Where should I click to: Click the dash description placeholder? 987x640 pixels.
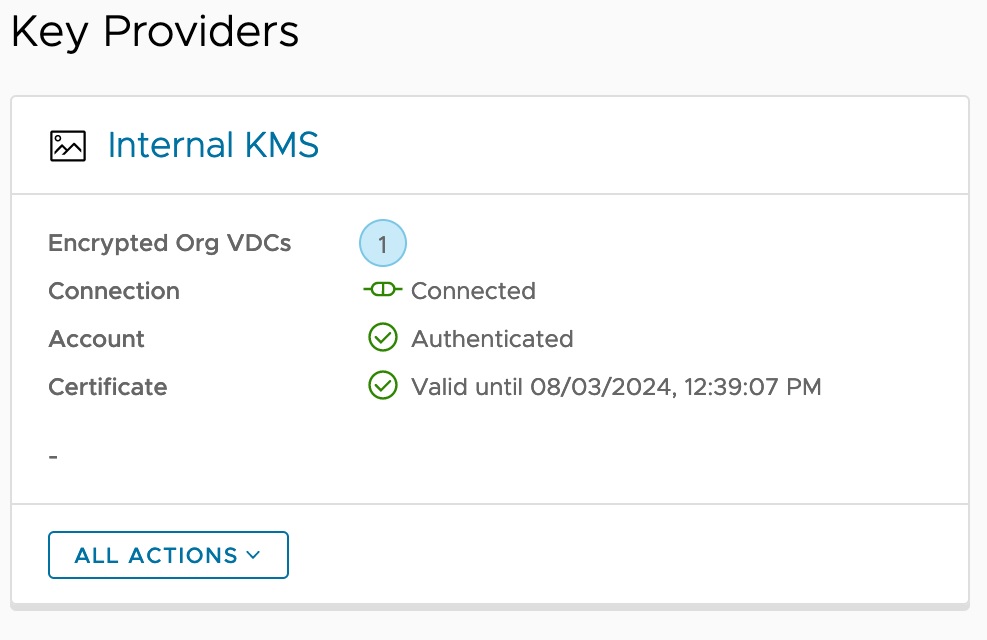(53, 457)
